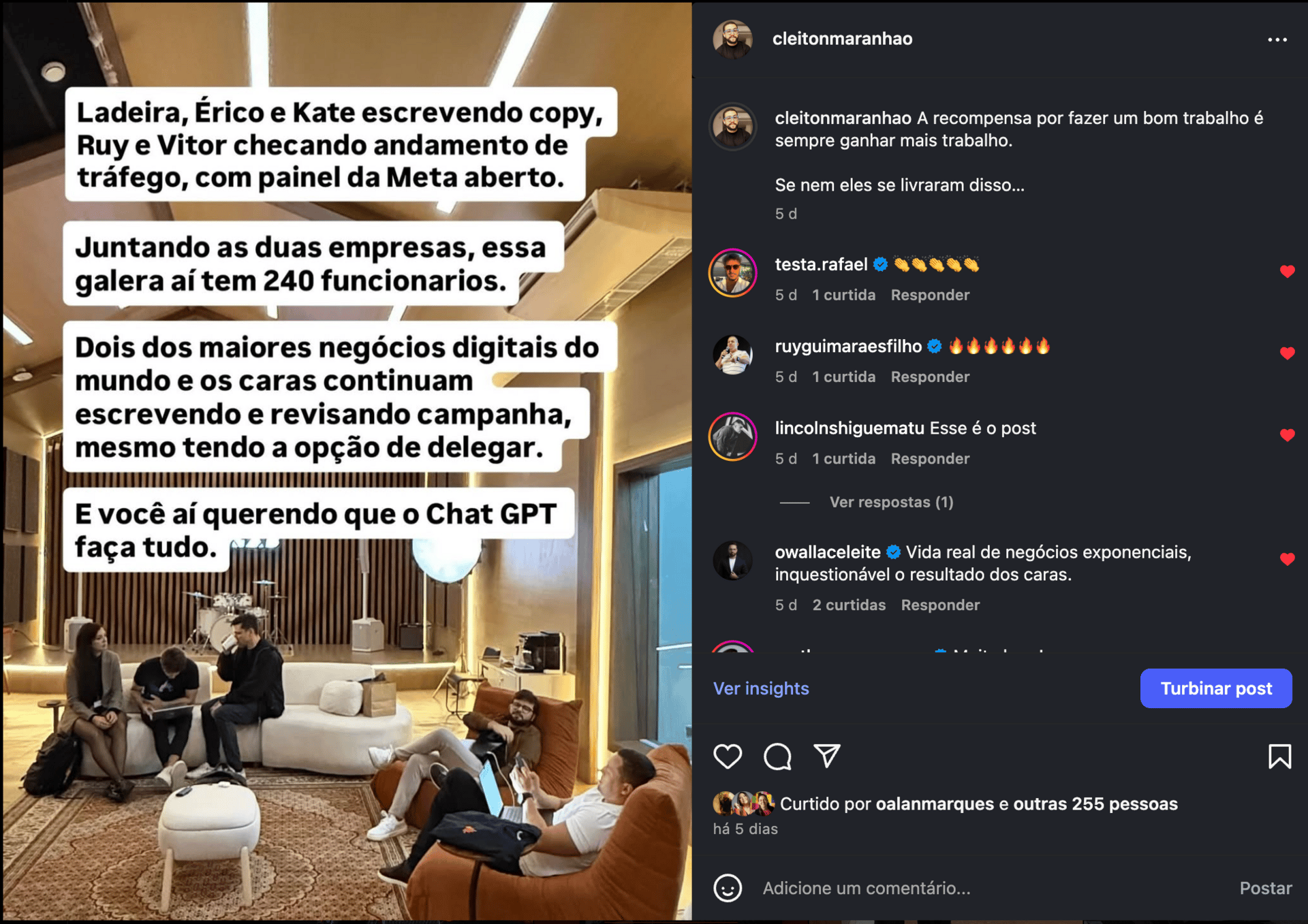This screenshot has width=1308, height=924.
Task: Toggle like on owallaceleite's comment
Action: pos(1287,559)
